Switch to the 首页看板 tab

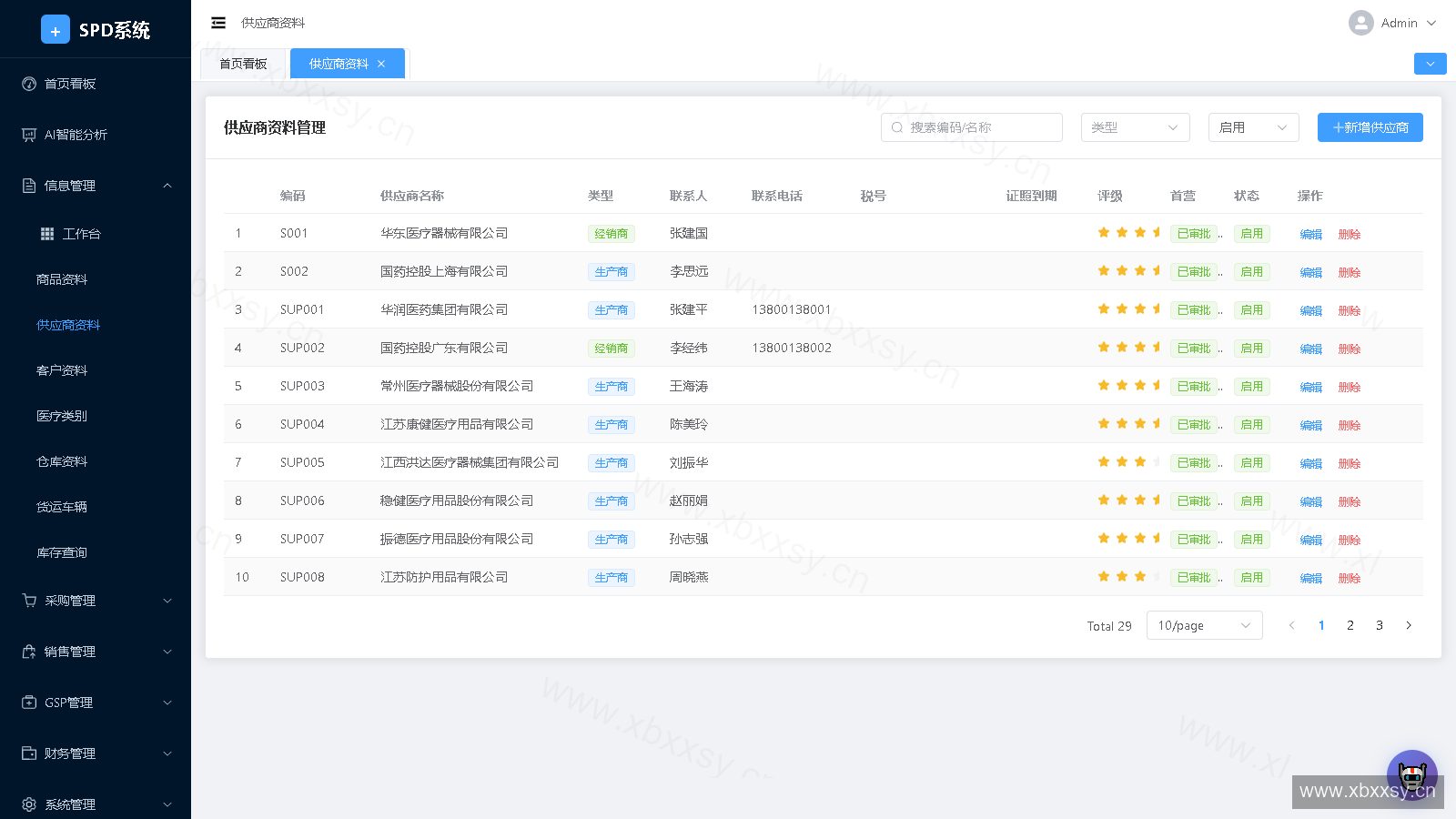click(x=243, y=64)
